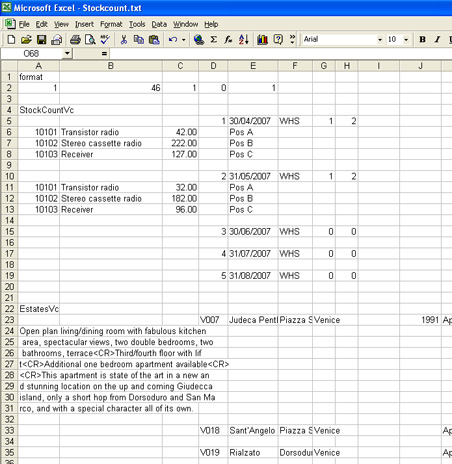
Task: Apply Bold formatting
Action: point(422,39)
